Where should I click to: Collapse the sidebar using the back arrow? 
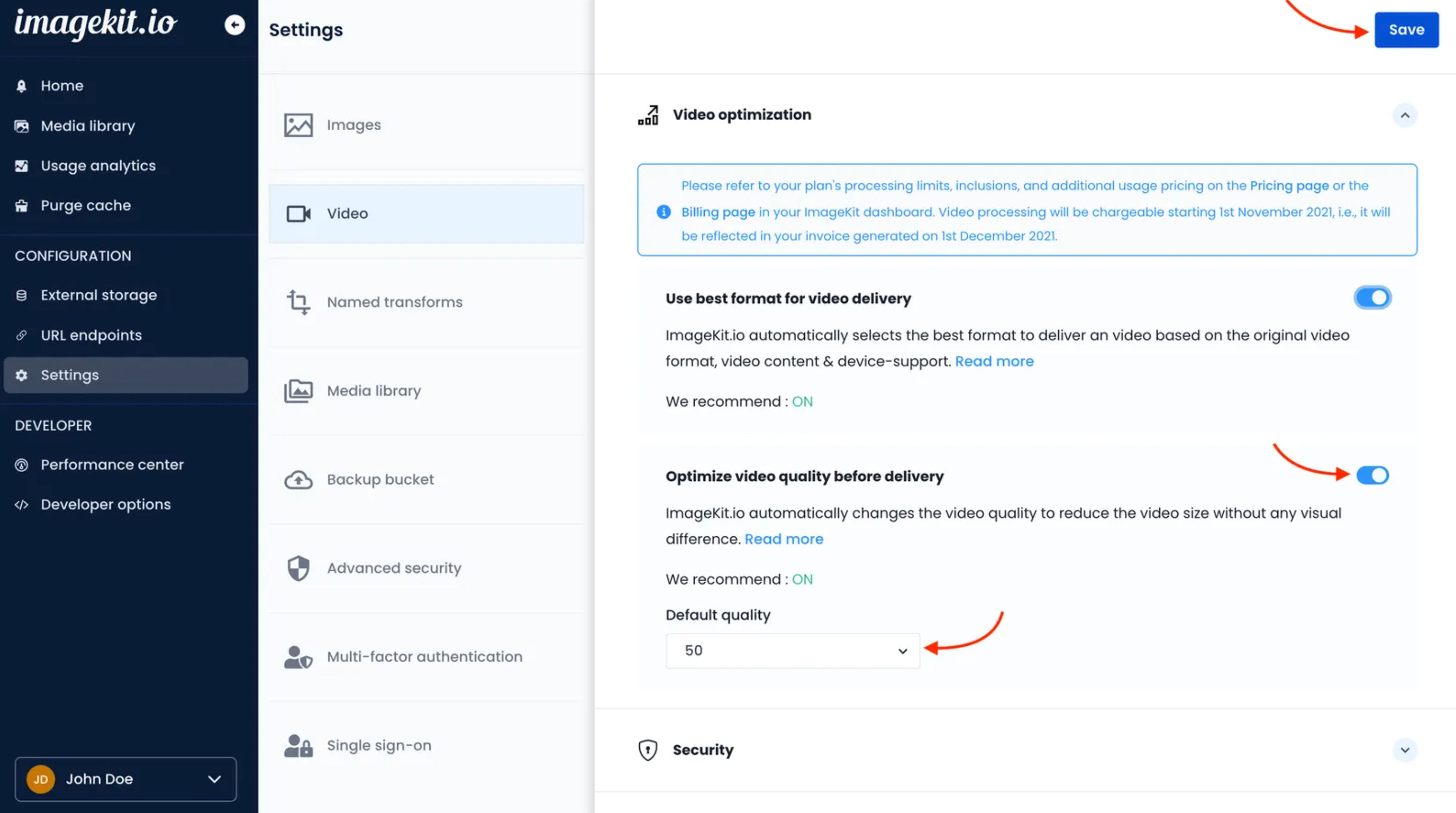(x=234, y=25)
